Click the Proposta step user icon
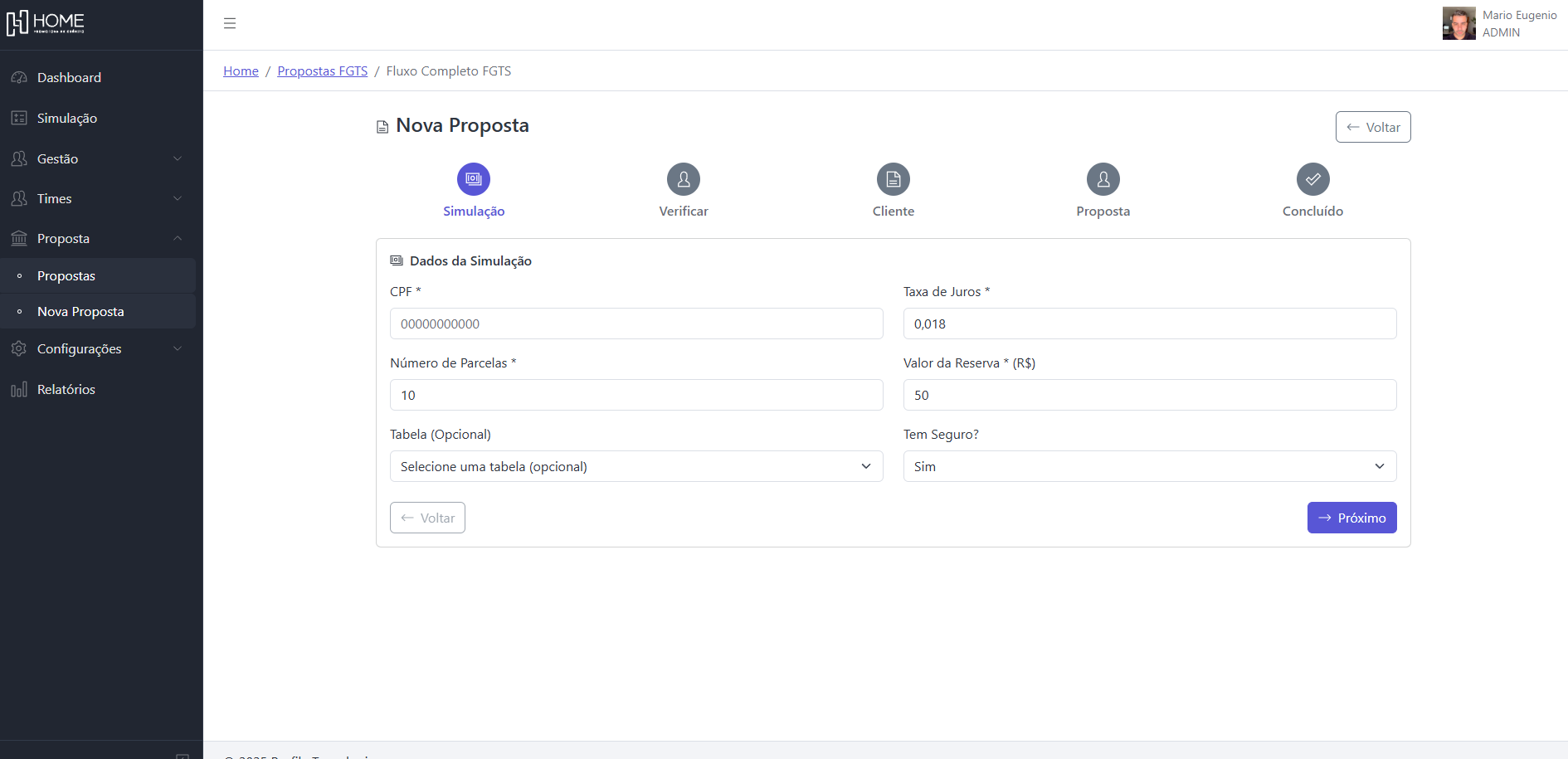This screenshot has height=759, width=1568. [x=1103, y=179]
